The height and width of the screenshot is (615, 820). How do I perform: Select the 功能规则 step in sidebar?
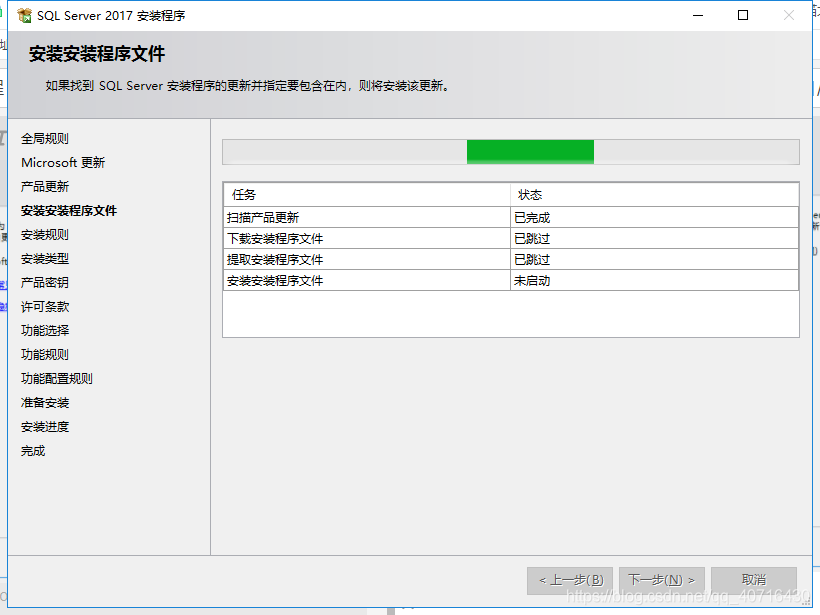(x=45, y=355)
